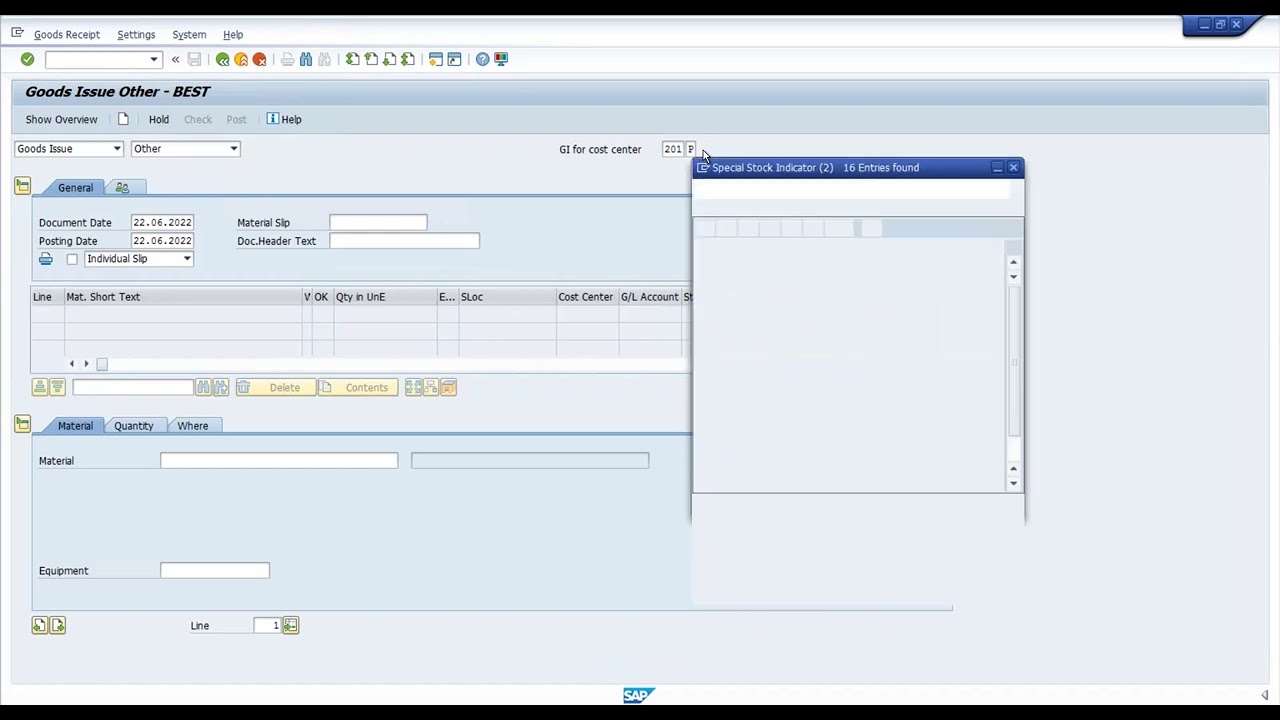
Task: Switch to the Quantity tab
Action: point(133,426)
